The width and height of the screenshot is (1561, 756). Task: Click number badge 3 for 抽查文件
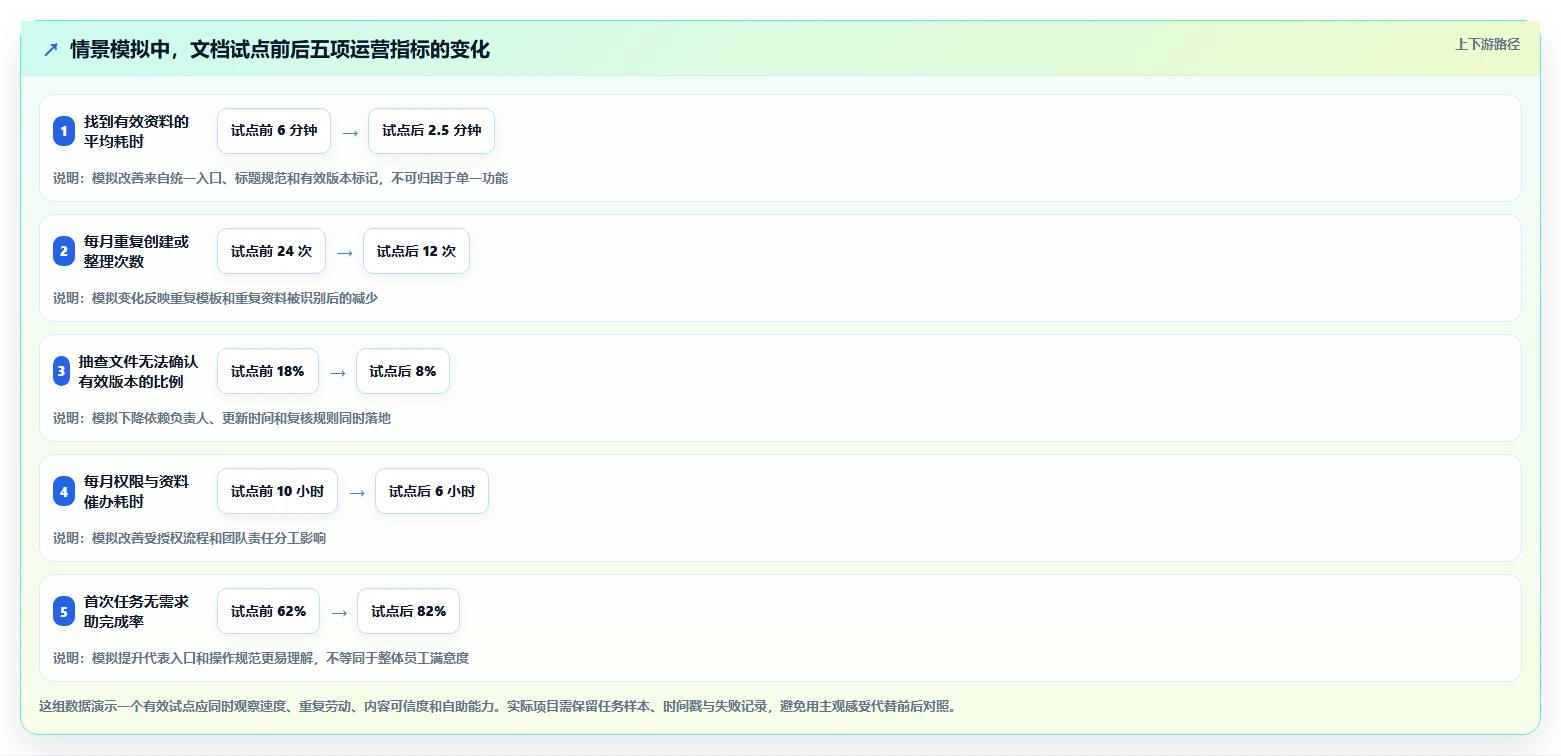62,371
